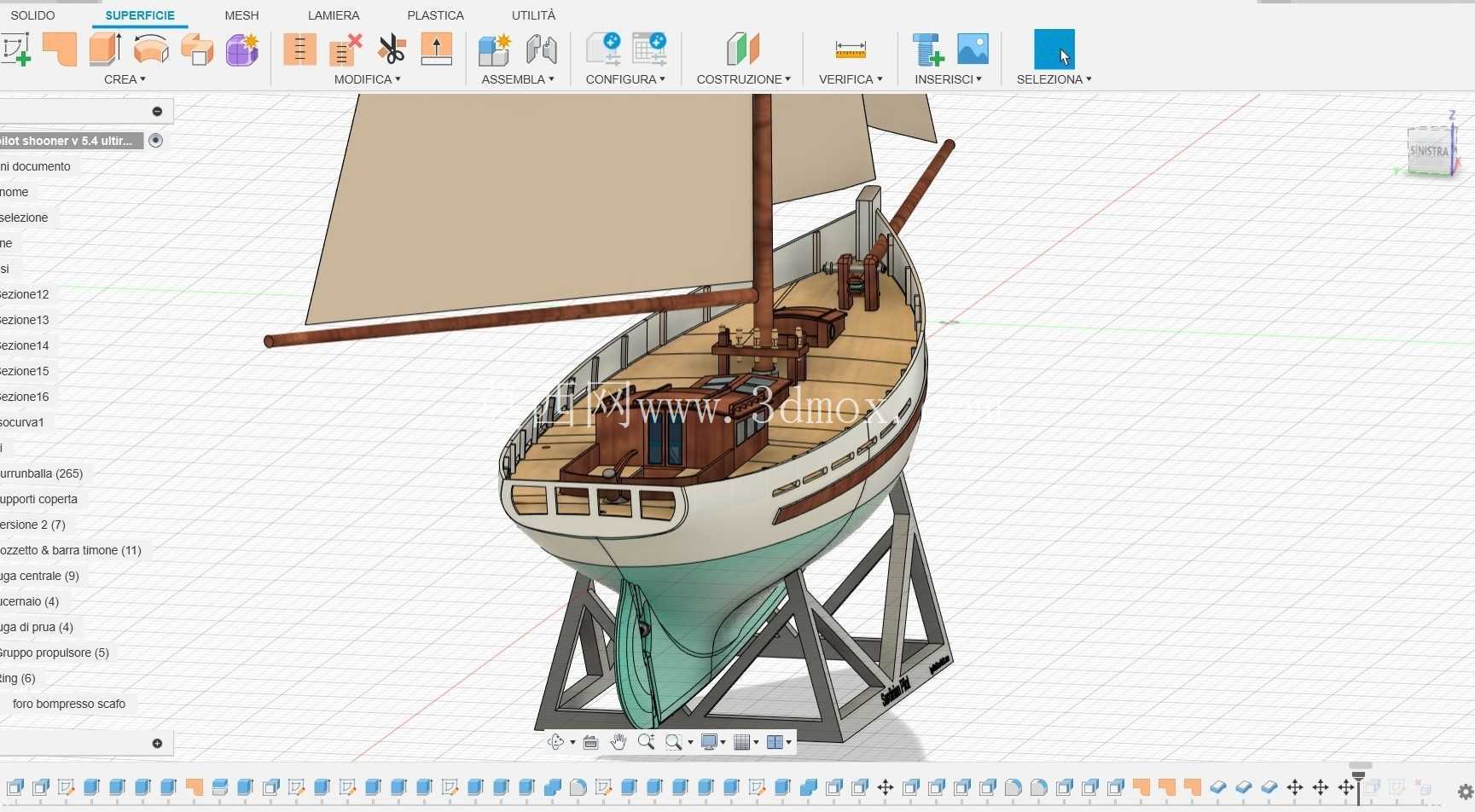
Task: Click the New Component icon in Assembla
Action: [x=495, y=49]
